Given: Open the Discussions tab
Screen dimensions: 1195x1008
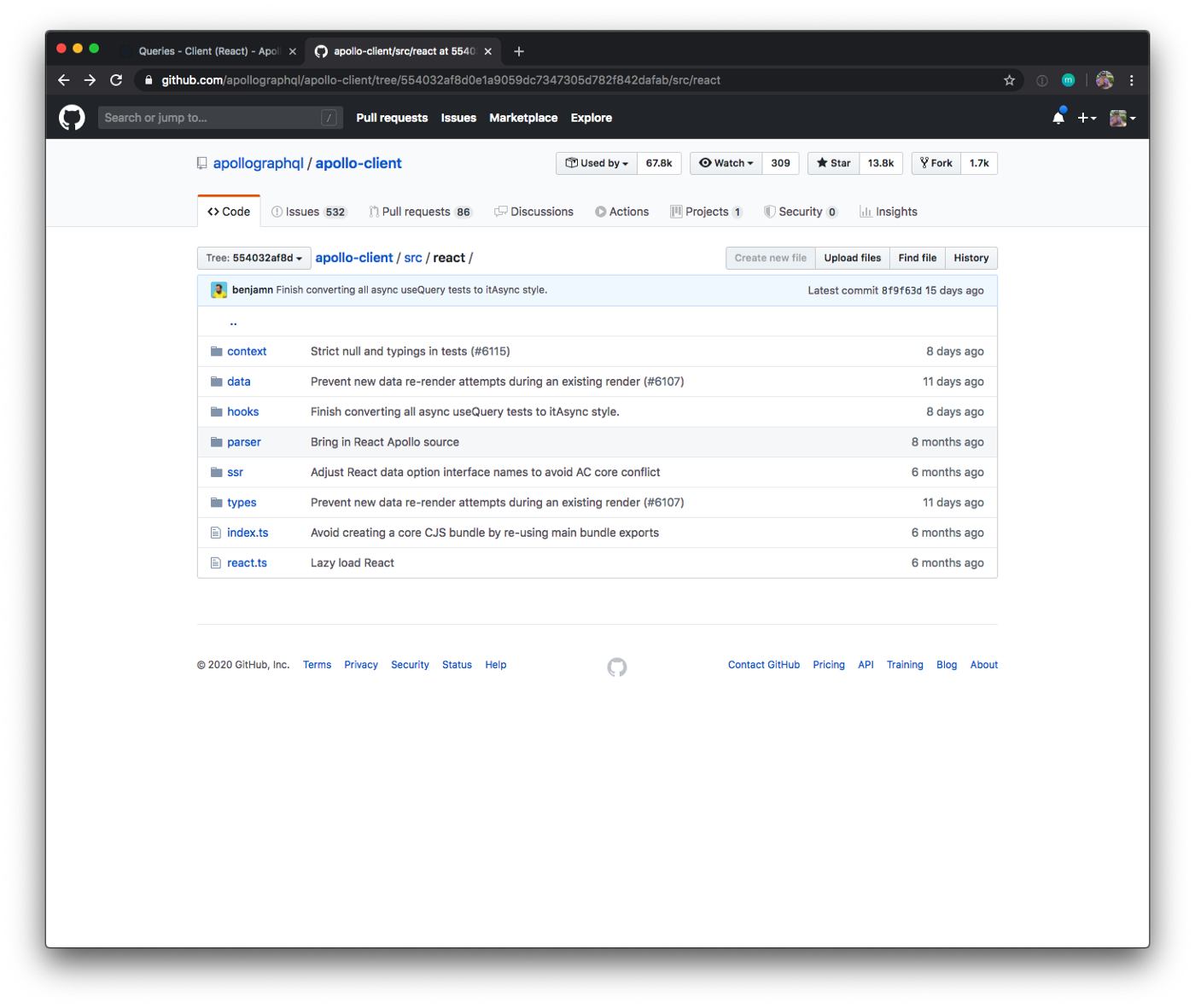Looking at the screenshot, I should point(533,212).
